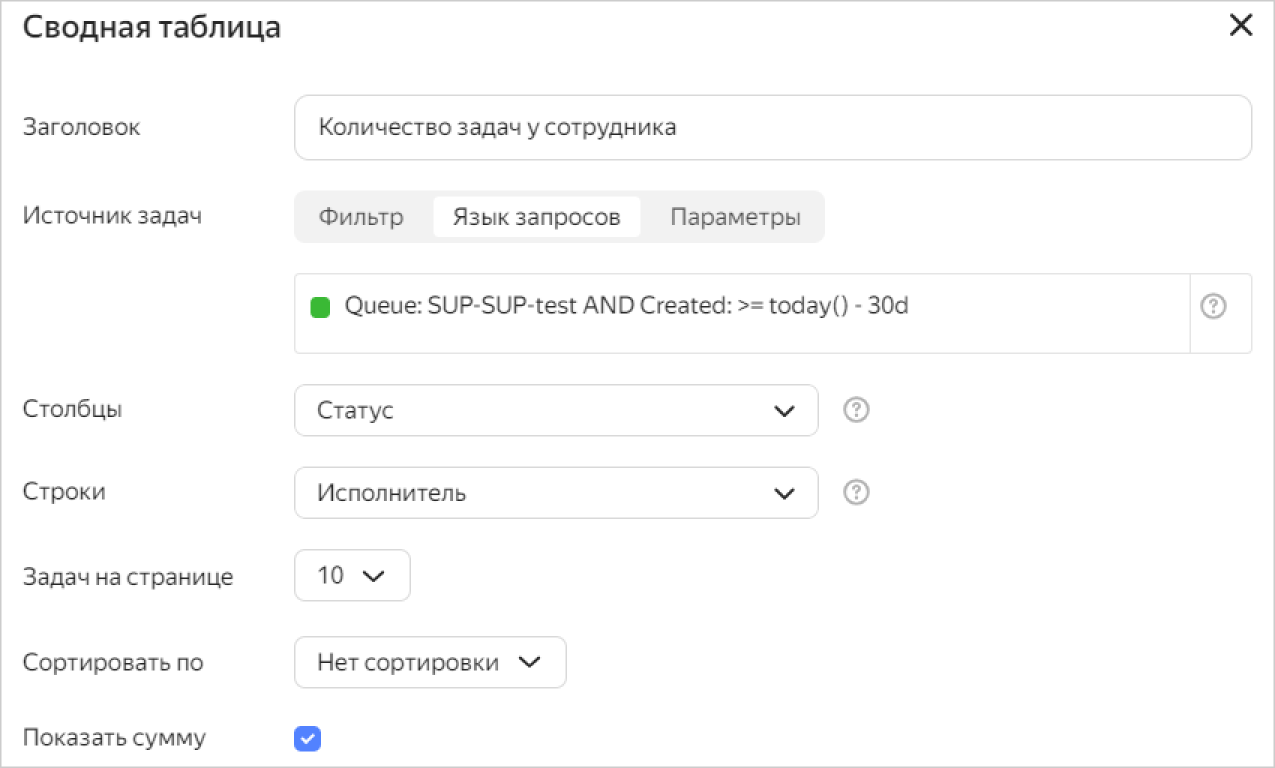Open the help hint for Столбцы

(856, 410)
